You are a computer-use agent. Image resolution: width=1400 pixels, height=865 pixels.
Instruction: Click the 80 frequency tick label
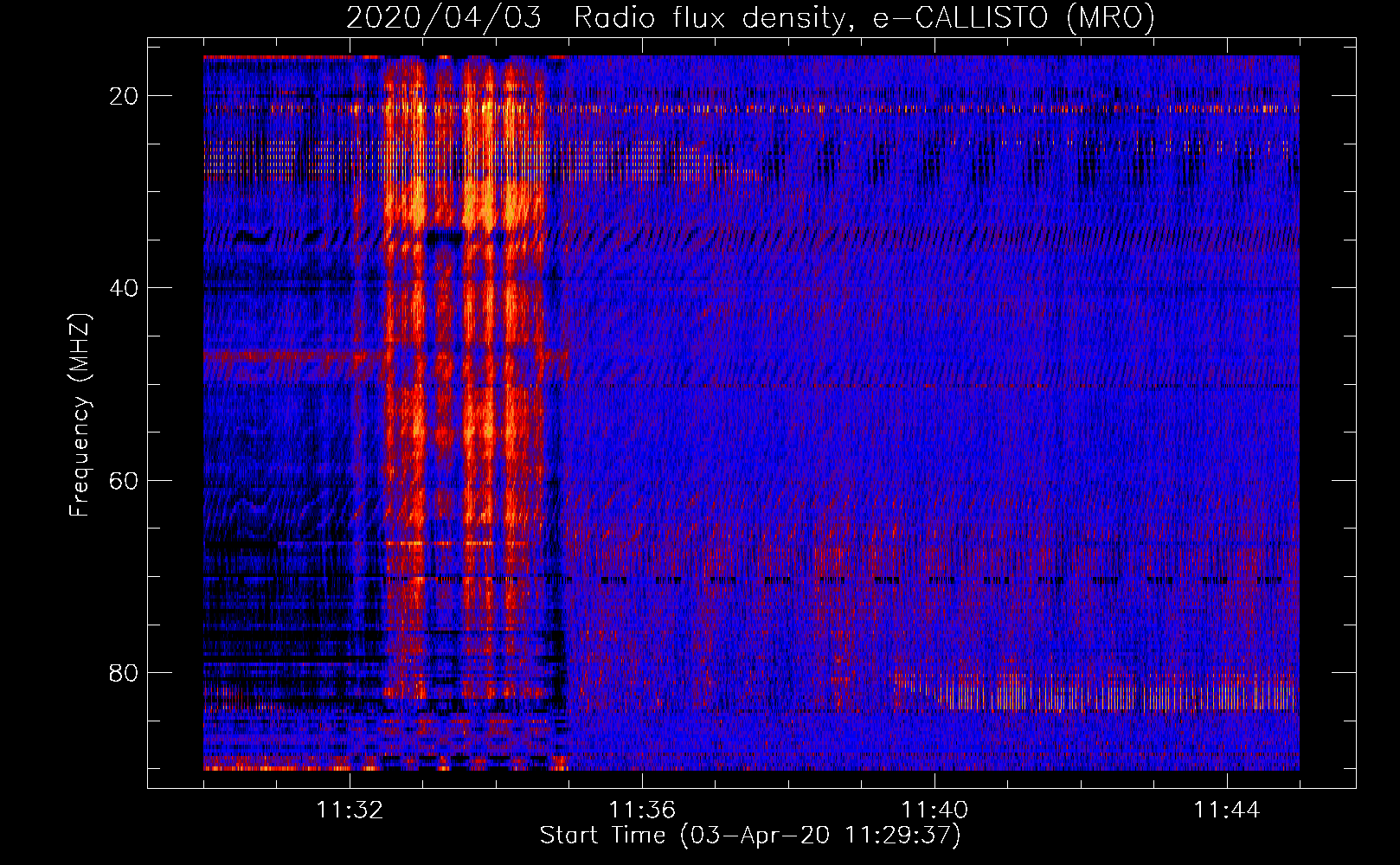[x=124, y=672]
